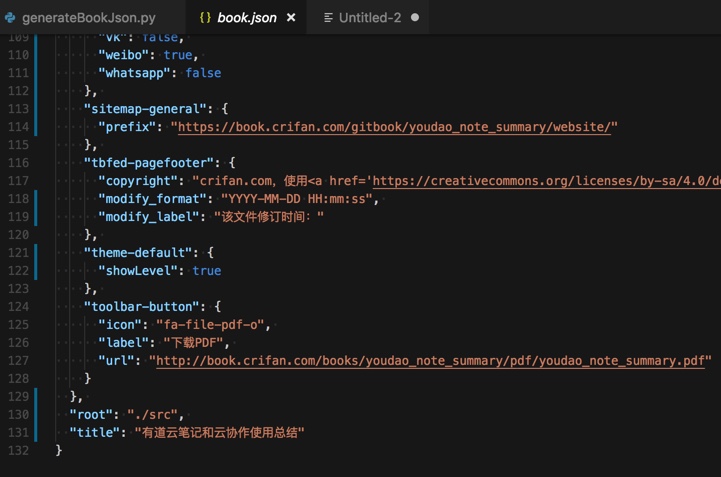Click the "fa-file-pdf-o" icon value

[212, 325]
